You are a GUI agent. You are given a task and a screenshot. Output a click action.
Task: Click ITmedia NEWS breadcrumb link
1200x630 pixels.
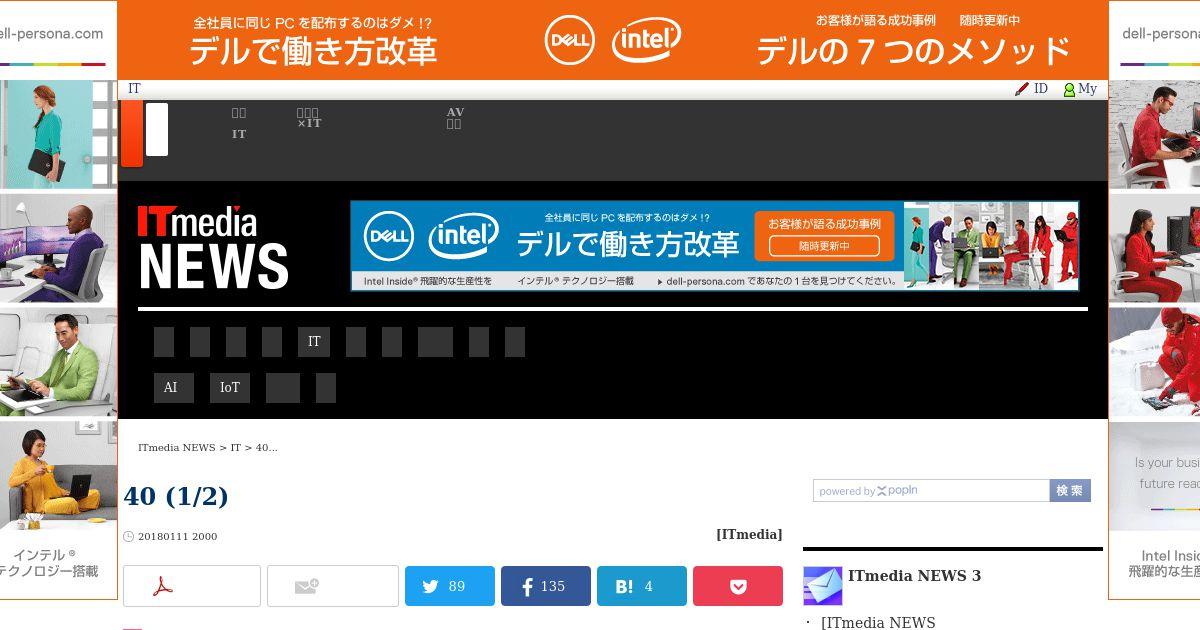[x=177, y=448]
